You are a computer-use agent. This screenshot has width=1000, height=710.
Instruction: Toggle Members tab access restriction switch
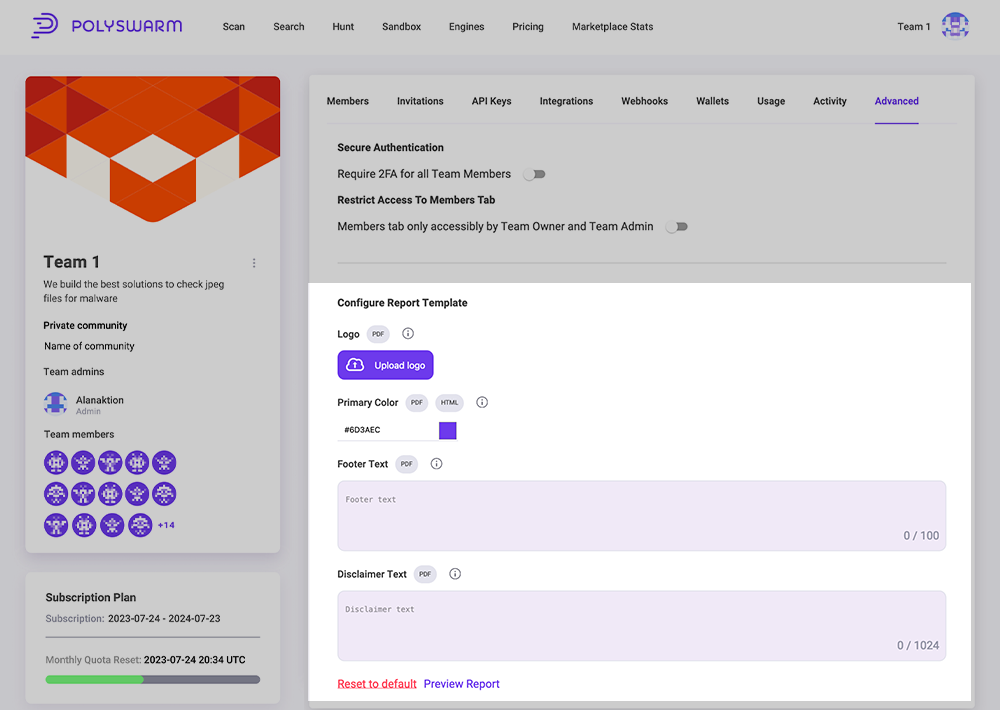click(678, 227)
